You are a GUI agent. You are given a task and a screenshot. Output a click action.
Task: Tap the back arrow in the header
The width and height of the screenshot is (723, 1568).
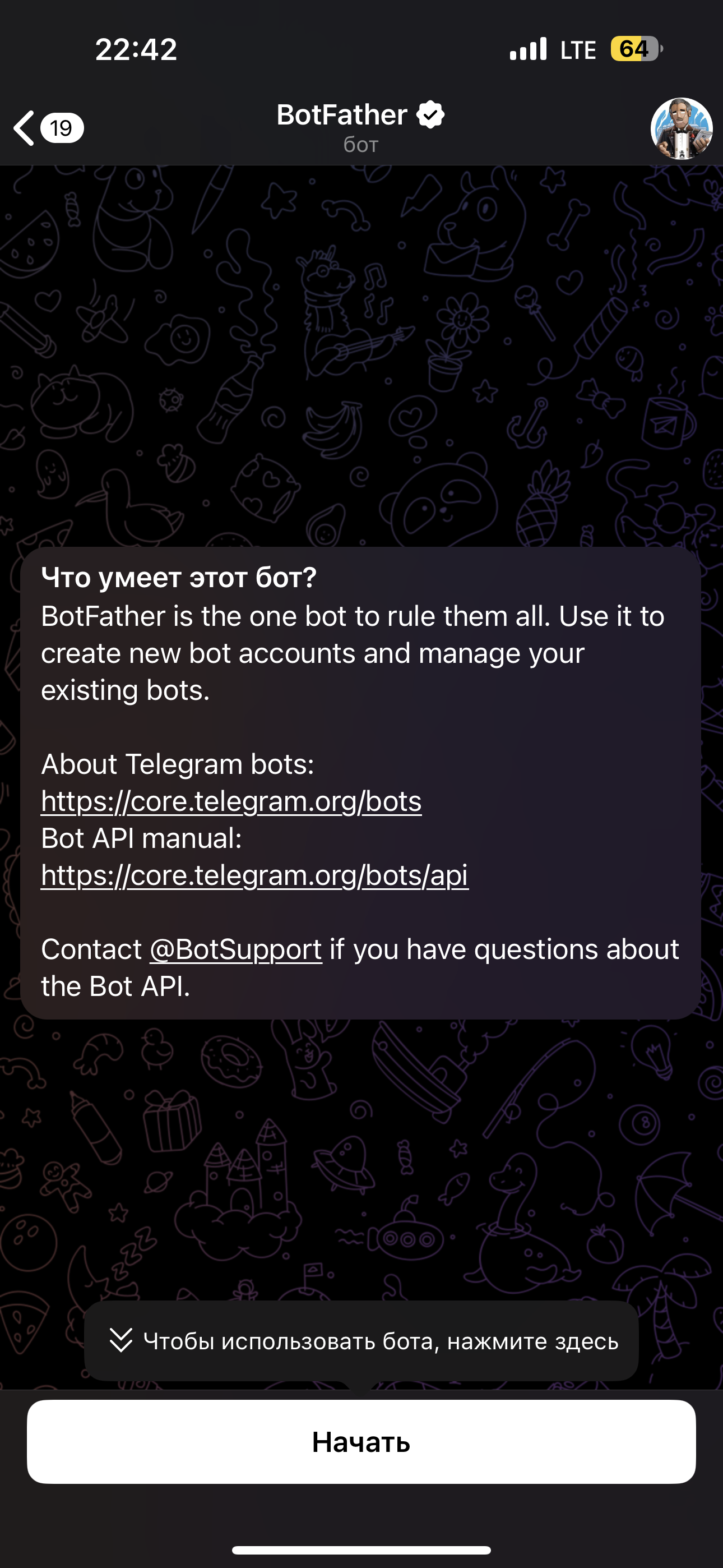click(24, 128)
